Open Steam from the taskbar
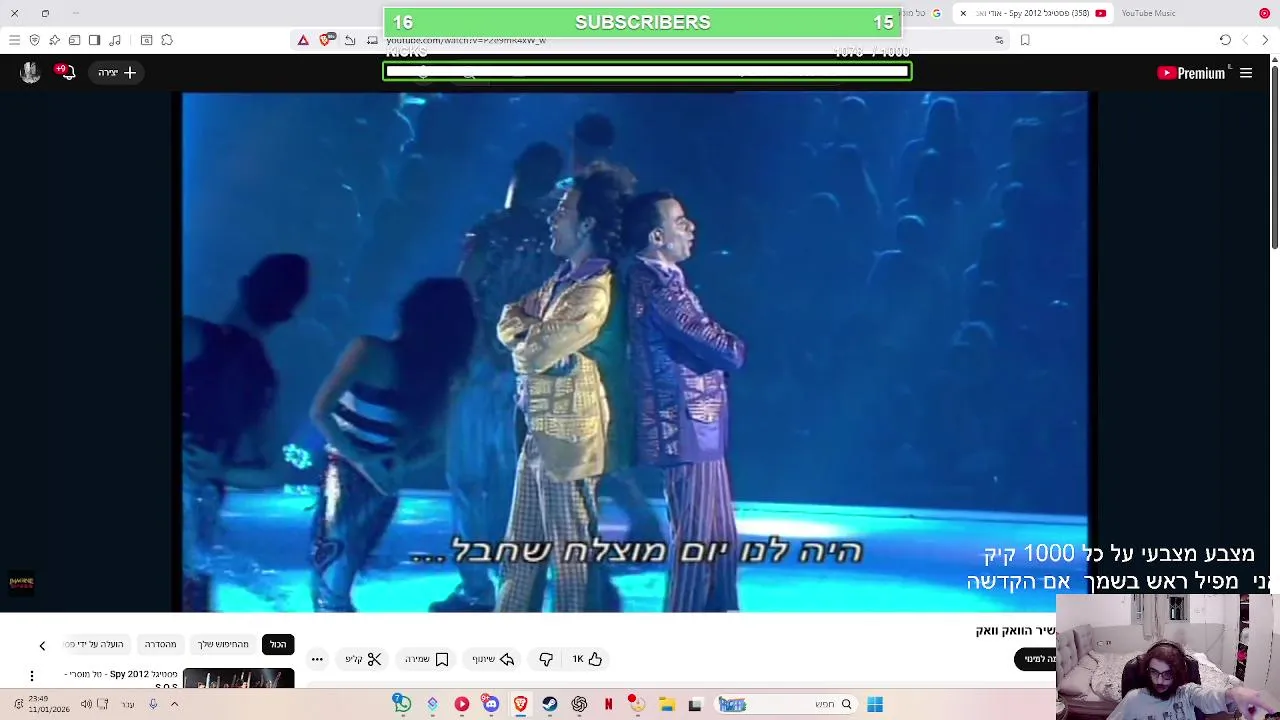 click(x=550, y=704)
